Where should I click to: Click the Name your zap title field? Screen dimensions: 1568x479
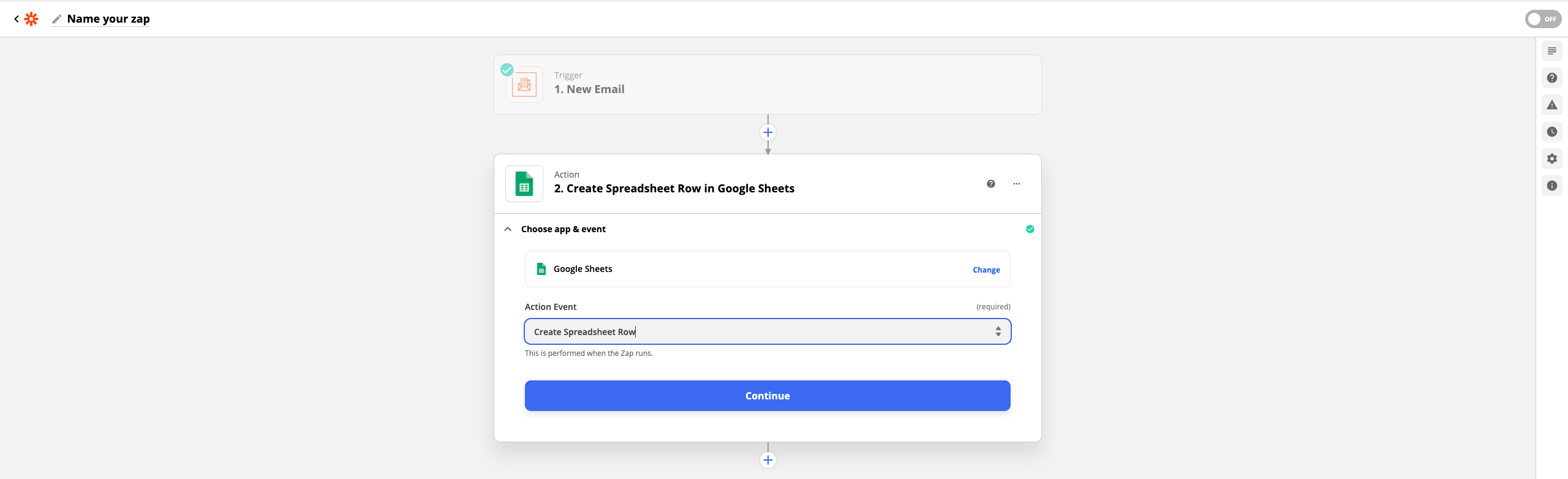108,19
